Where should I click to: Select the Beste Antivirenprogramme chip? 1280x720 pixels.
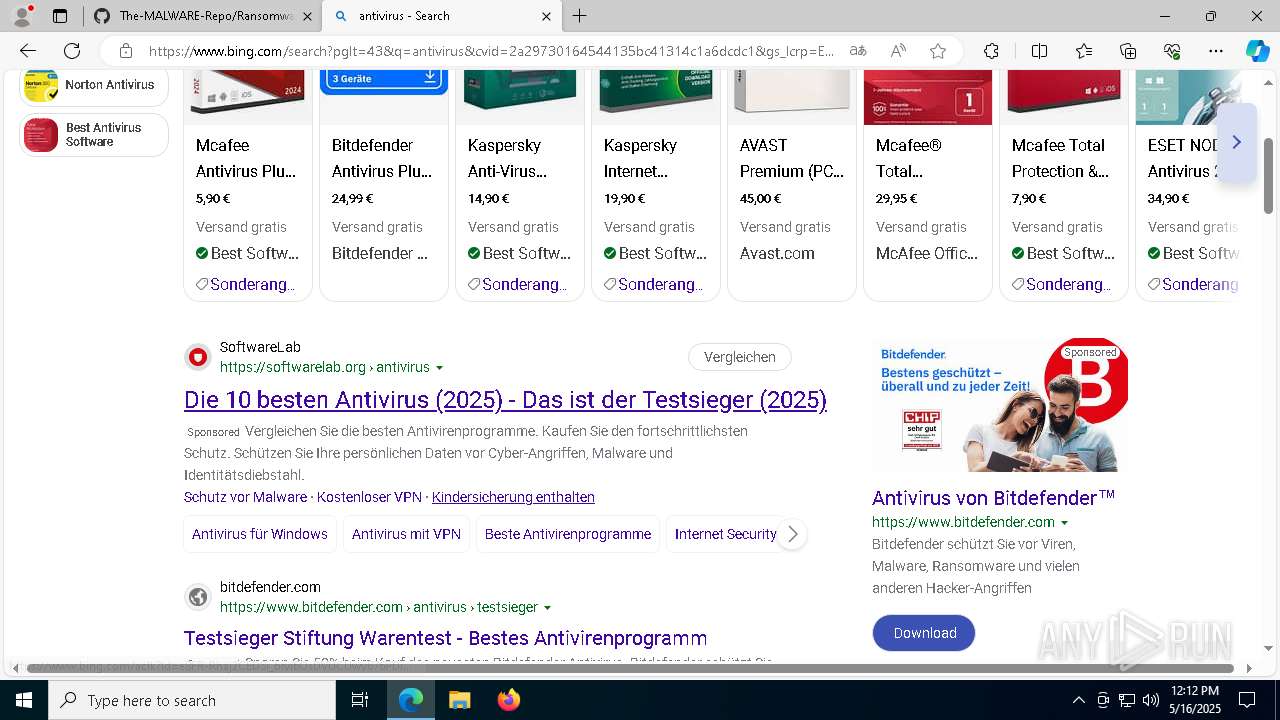point(568,534)
